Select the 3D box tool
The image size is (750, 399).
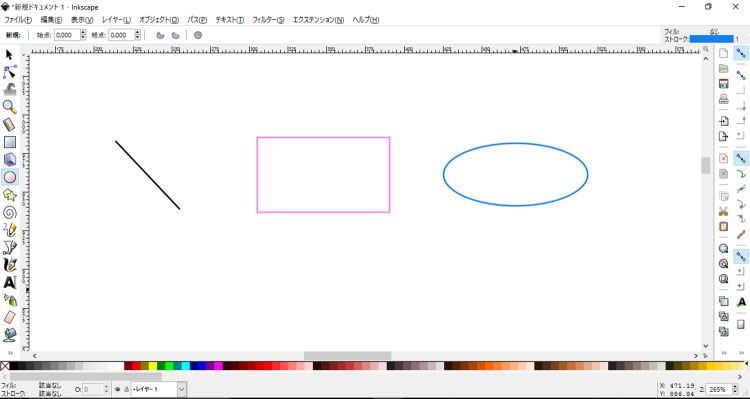pyautogui.click(x=10, y=159)
